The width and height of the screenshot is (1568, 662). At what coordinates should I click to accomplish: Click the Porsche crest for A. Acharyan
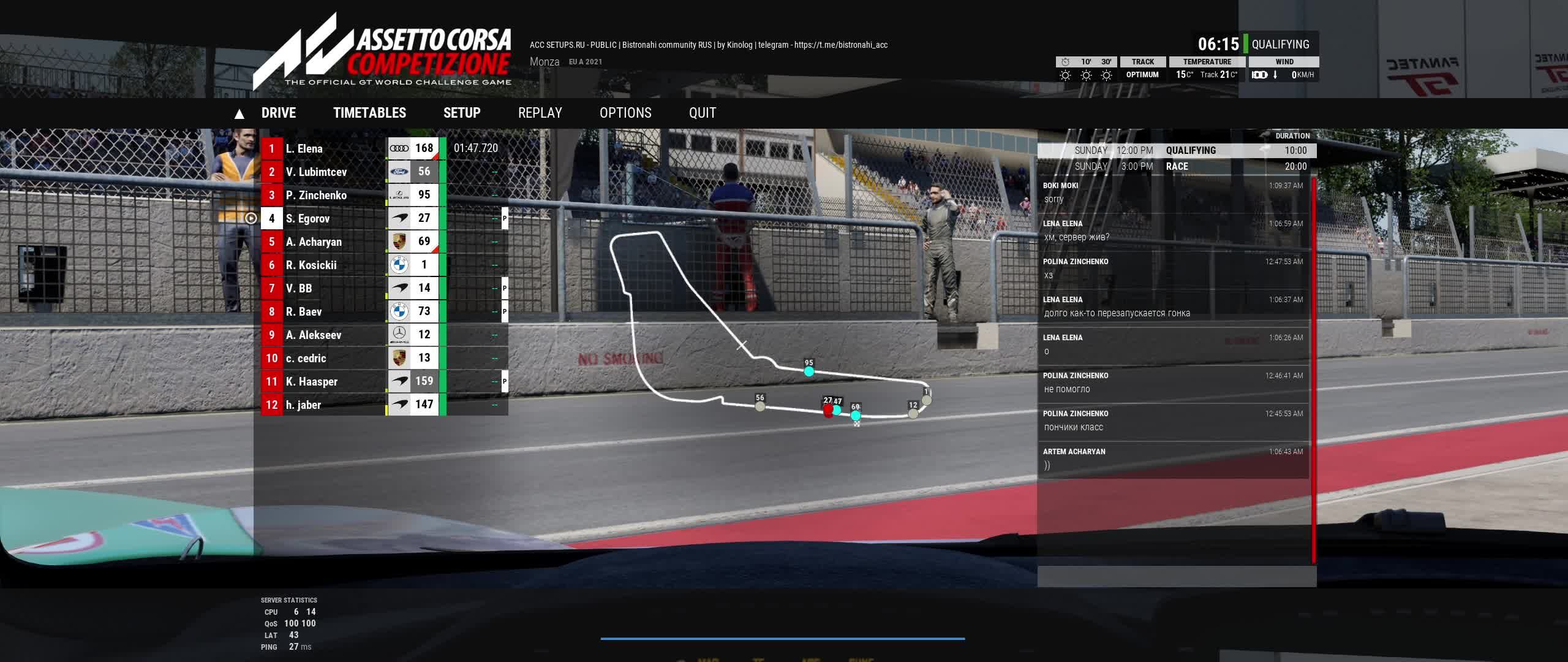coord(399,242)
